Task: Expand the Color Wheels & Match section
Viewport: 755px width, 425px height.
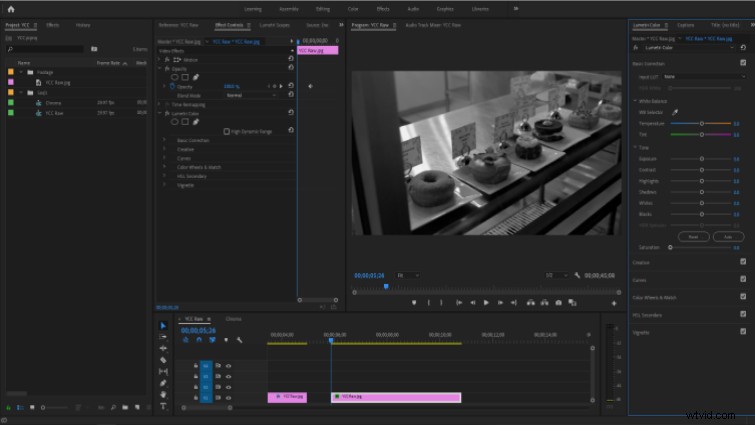Action: (164, 167)
